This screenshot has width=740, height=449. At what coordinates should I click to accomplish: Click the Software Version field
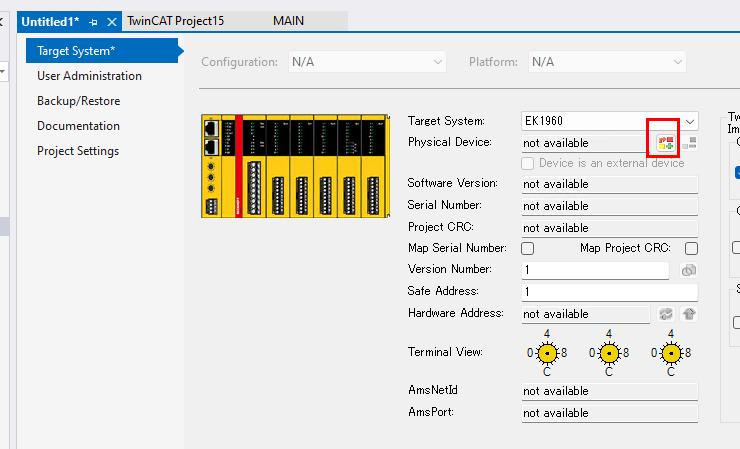[x=610, y=184]
